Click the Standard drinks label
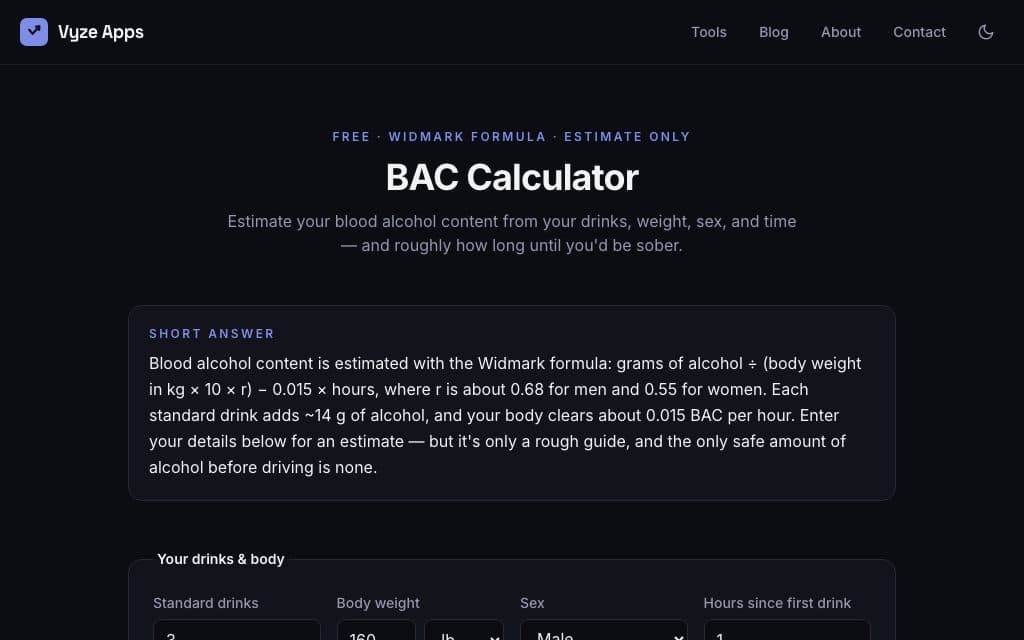1024x640 pixels. tap(206, 603)
